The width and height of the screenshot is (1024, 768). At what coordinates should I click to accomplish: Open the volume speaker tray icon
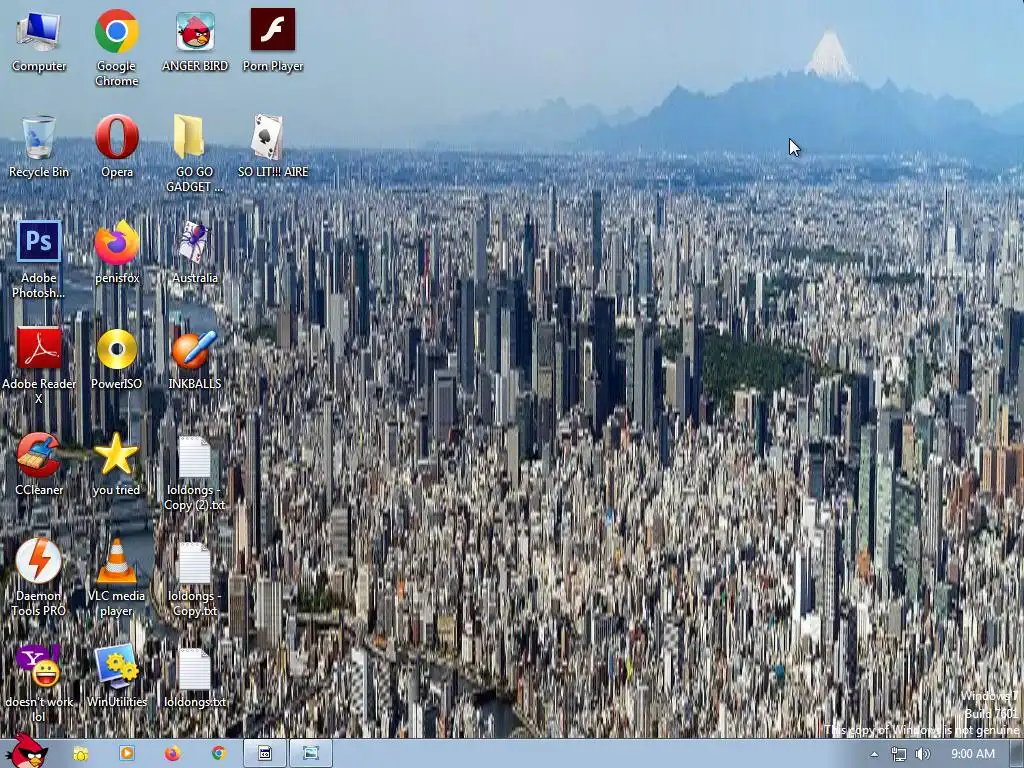tap(922, 754)
